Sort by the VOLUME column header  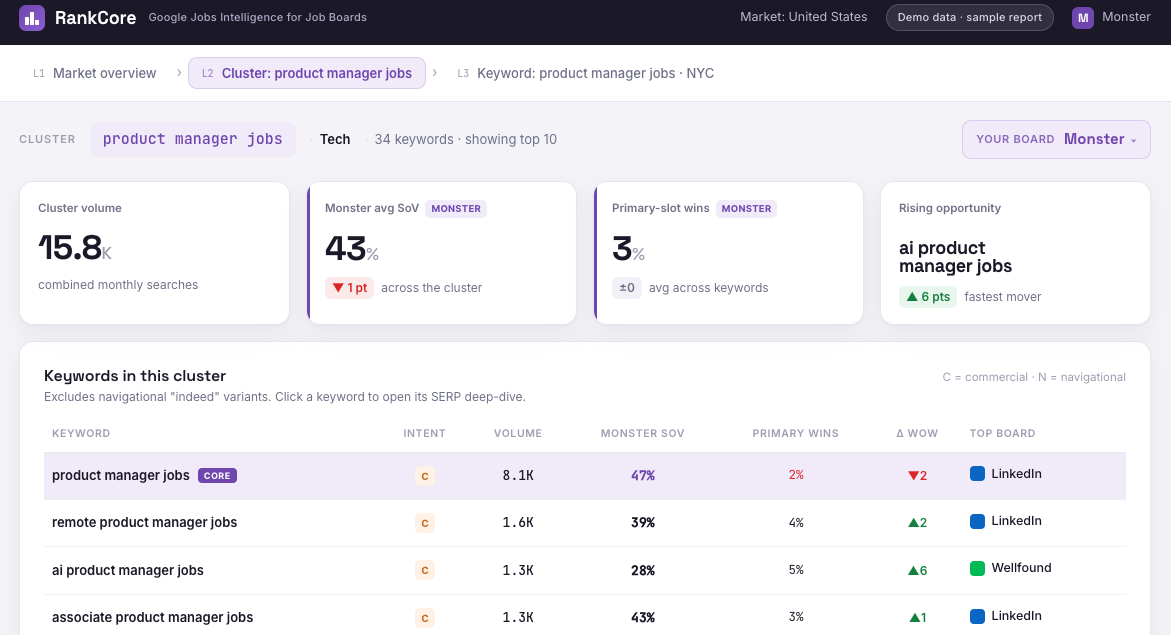[x=518, y=433]
